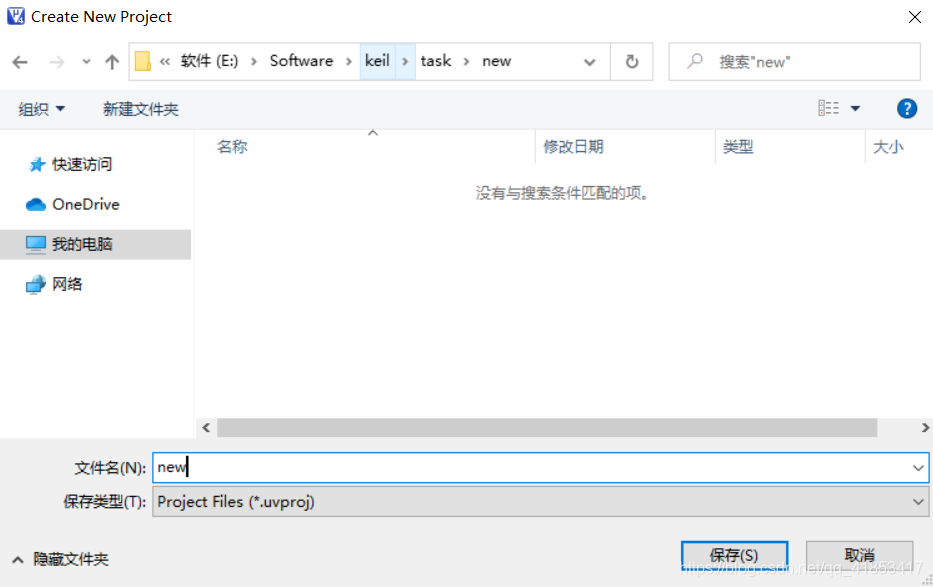Screen dimensions: 933x587
Task: Open the recent locations dropdown arrow
Action: pyautogui.click(x=86, y=62)
